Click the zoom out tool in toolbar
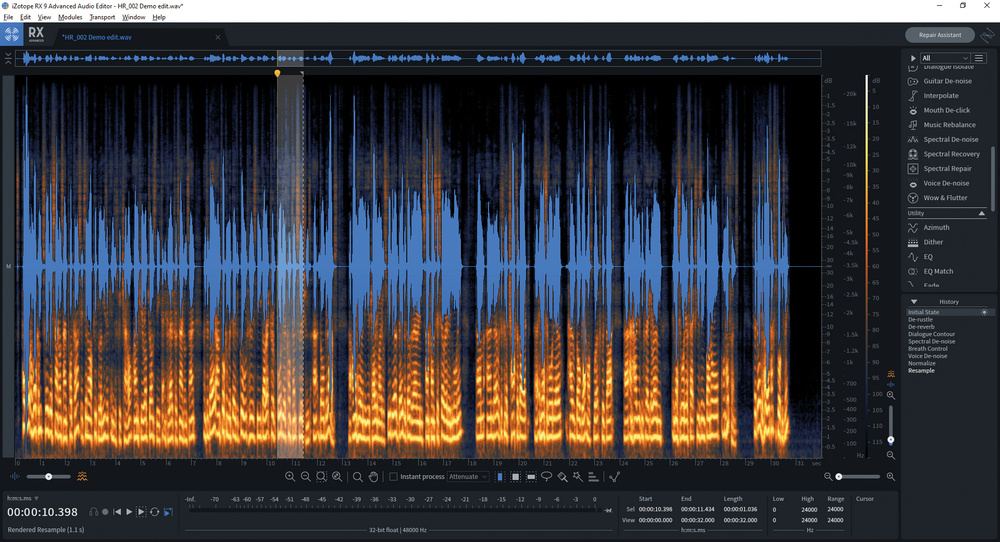 tap(305, 477)
